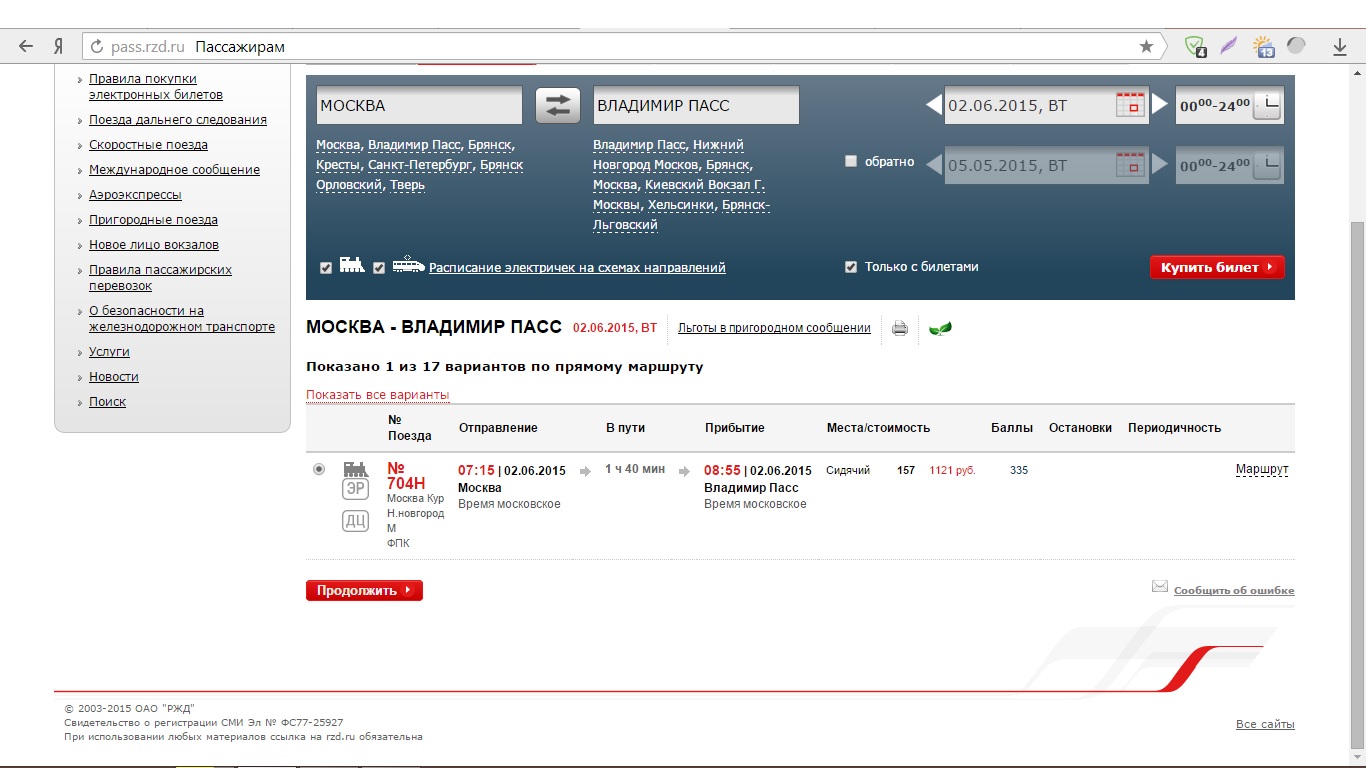
Task: Click the "Продолжить" button
Action: click(x=364, y=591)
